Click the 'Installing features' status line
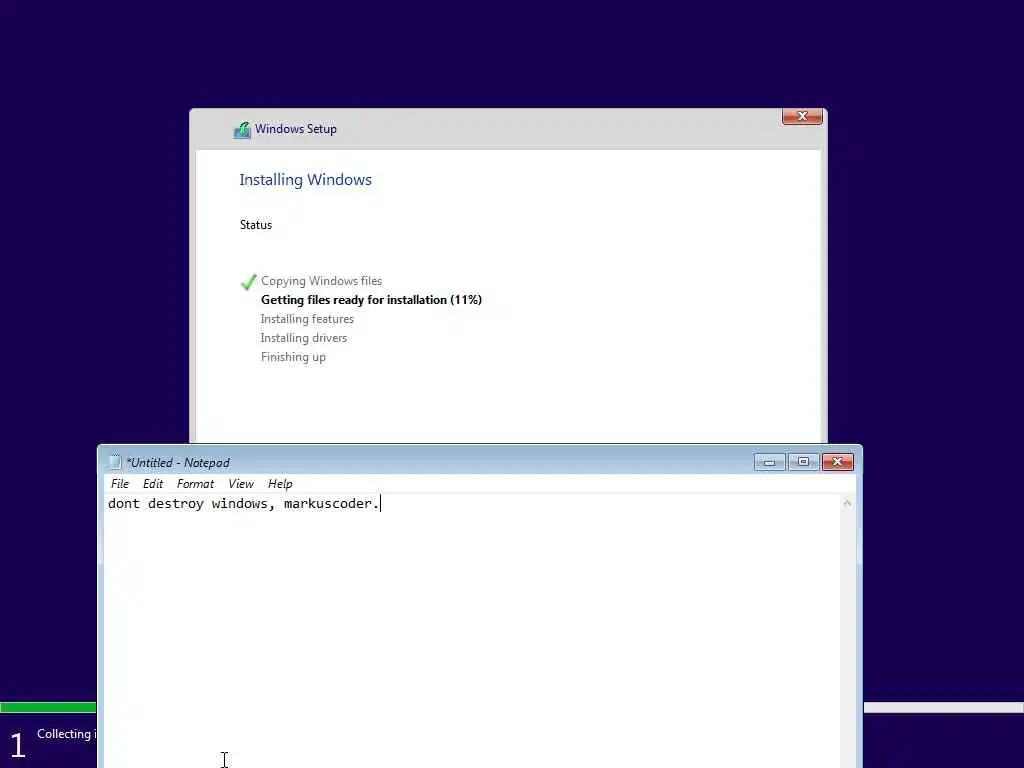The width and height of the screenshot is (1024, 768). coord(307,319)
